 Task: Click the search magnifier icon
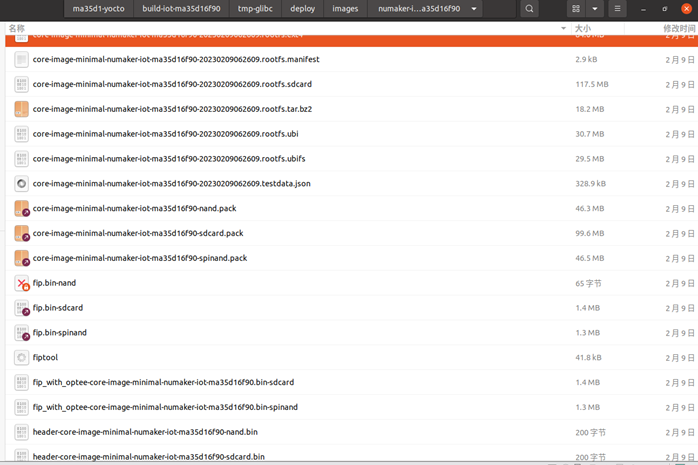530,9
